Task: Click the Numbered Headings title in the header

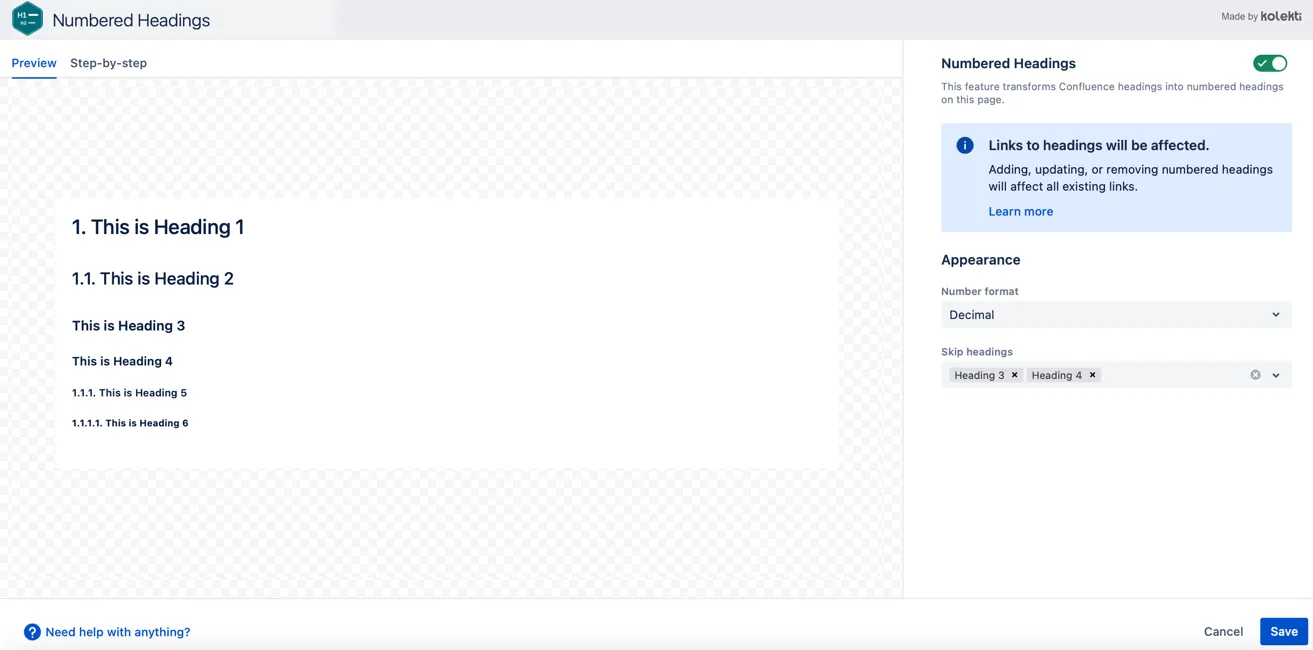Action: (131, 20)
